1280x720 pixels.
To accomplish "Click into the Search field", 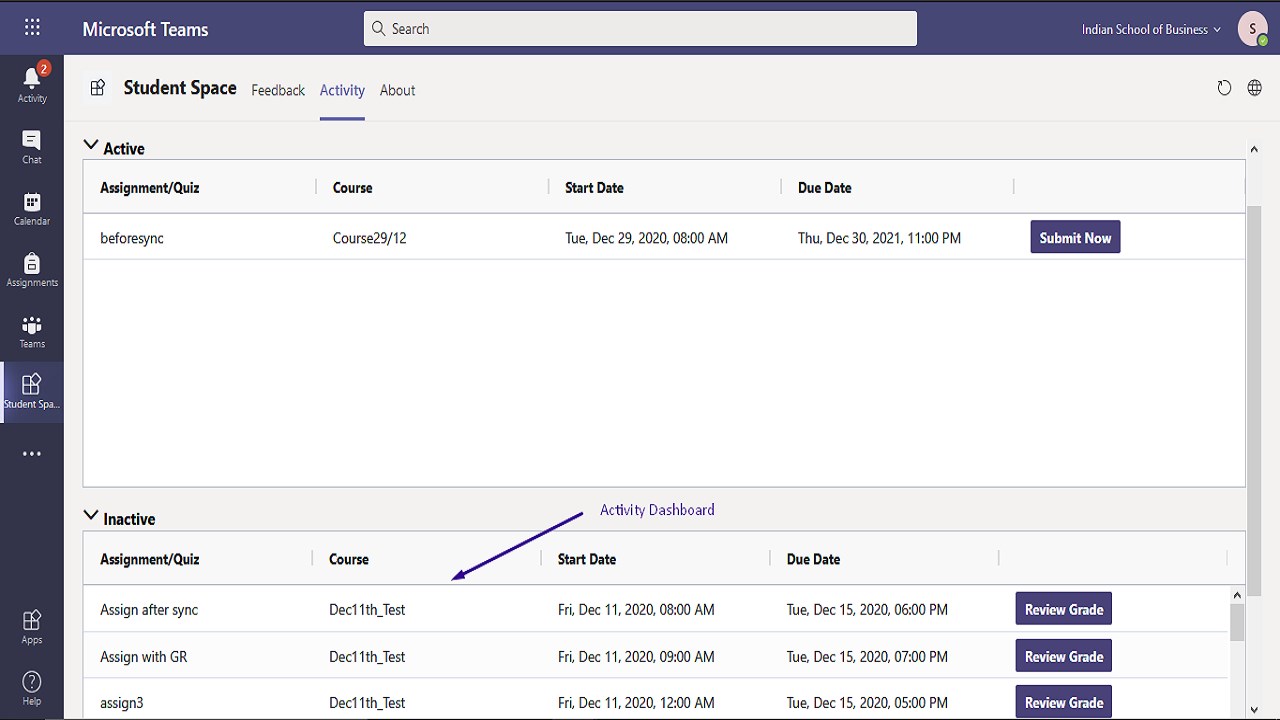I will click(x=640, y=28).
